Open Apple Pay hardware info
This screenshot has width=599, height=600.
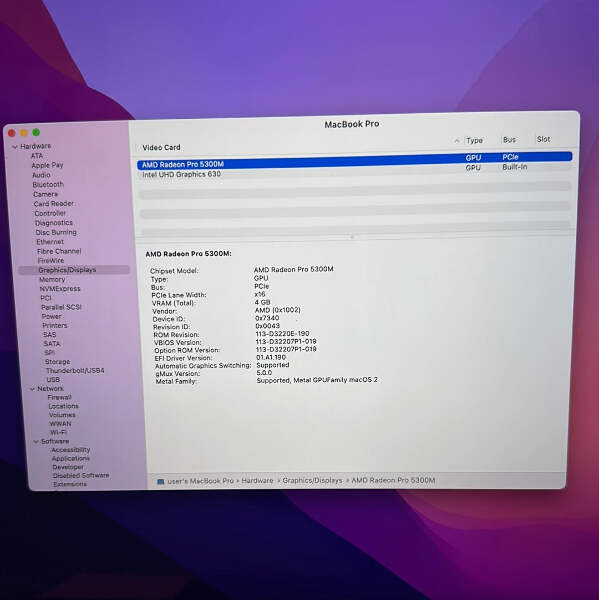[47, 165]
